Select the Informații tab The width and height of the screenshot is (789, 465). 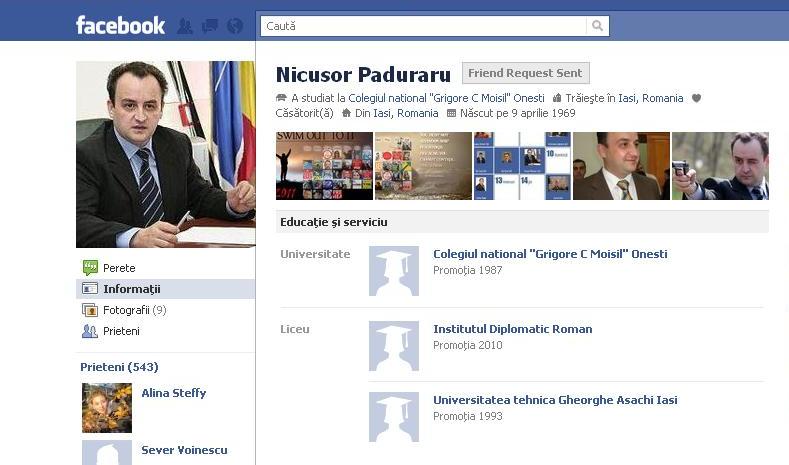[166, 289]
